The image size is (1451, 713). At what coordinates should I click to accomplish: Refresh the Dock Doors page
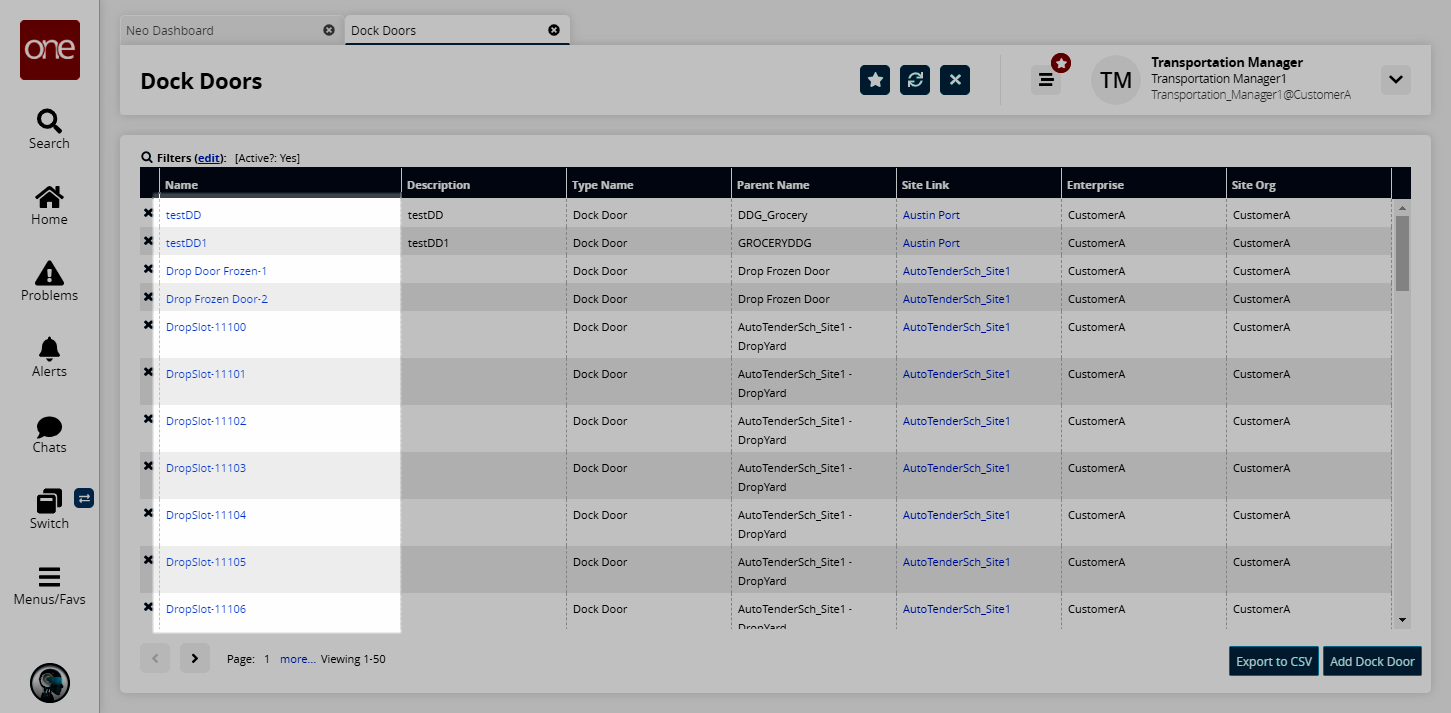click(x=915, y=80)
